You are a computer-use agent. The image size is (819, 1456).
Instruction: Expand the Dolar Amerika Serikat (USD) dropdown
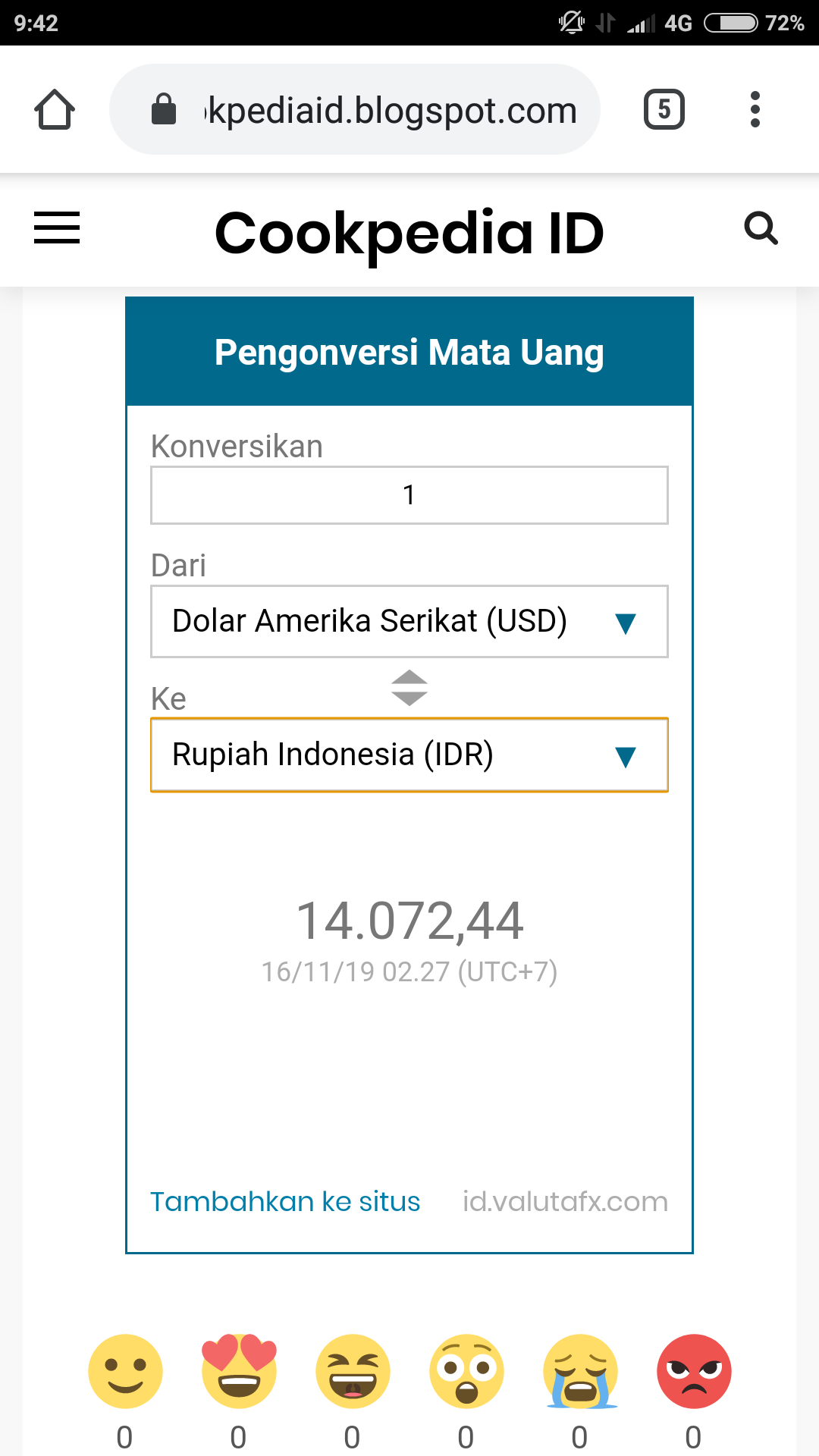(x=409, y=621)
